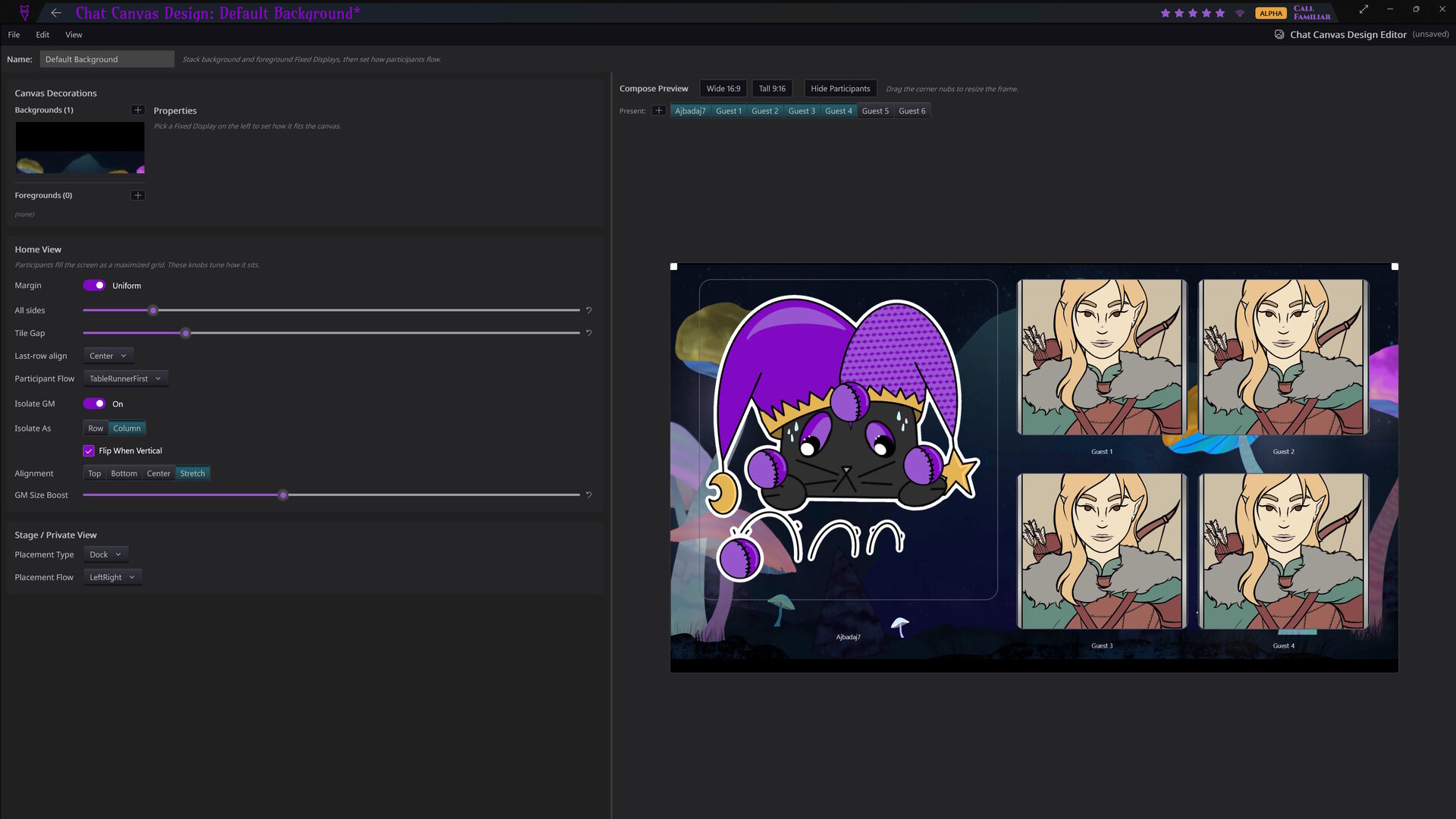The image size is (1456, 819).
Task: Open the Placement Type dropdown
Action: click(105, 554)
